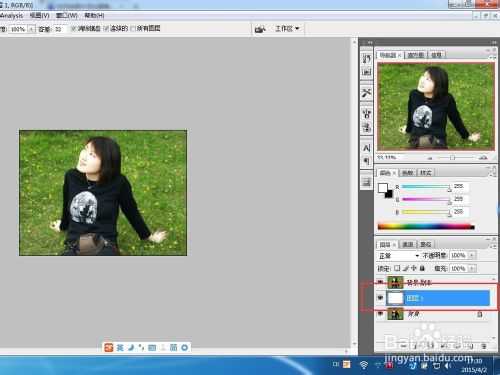
Task: Click the lock transparent pixels icon
Action: click(397, 268)
